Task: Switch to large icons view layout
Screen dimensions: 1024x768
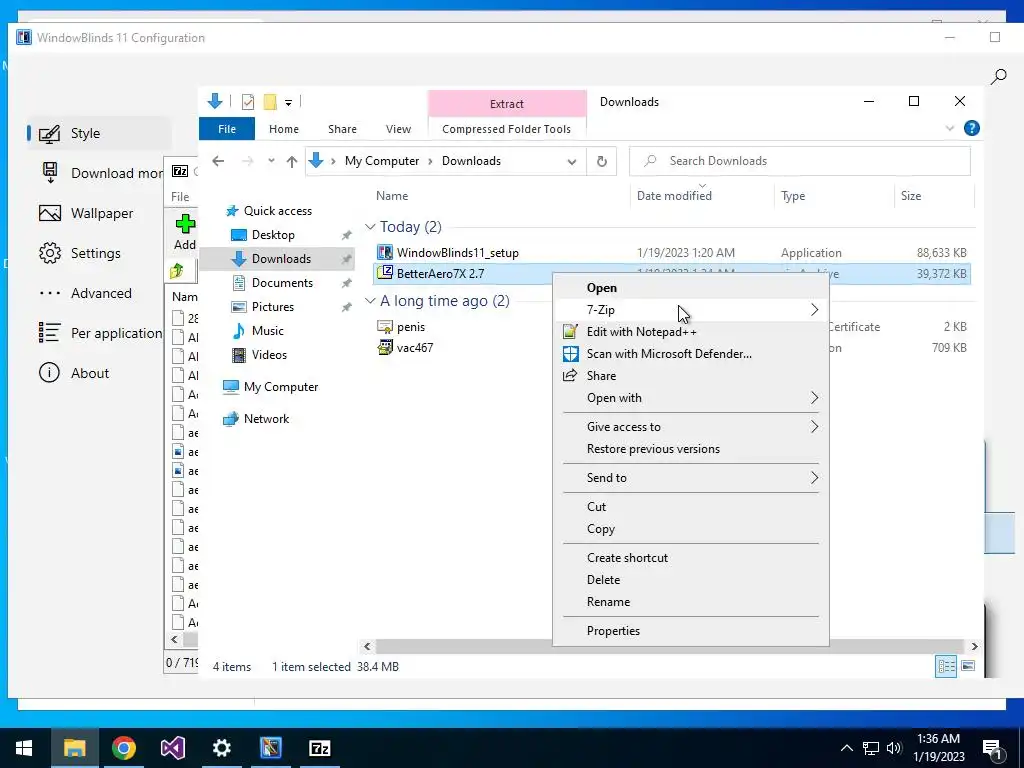Action: [968, 666]
